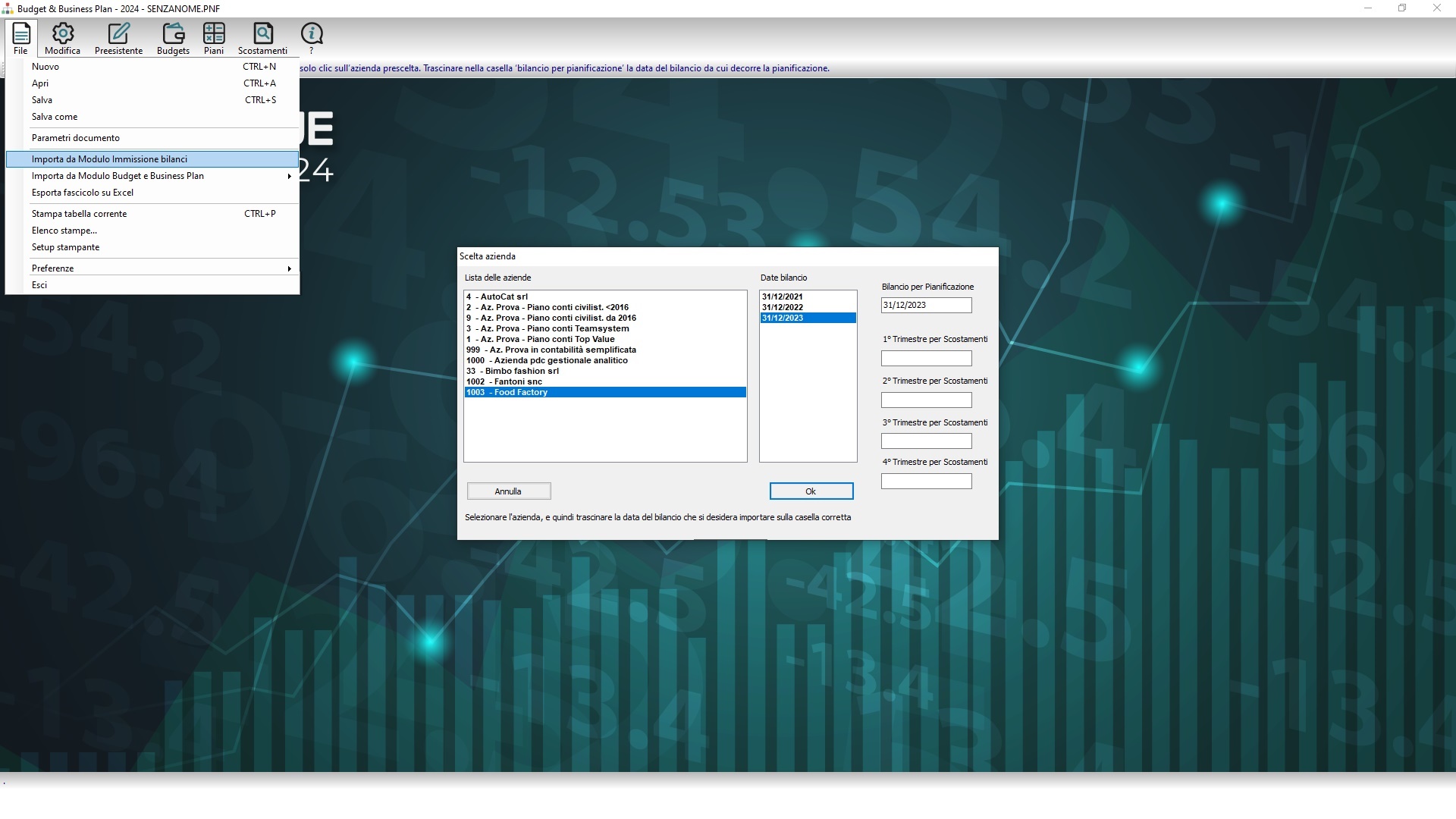Choose Nuovo from the File menu
Viewport: 1456px width, 819px height.
pos(152,67)
